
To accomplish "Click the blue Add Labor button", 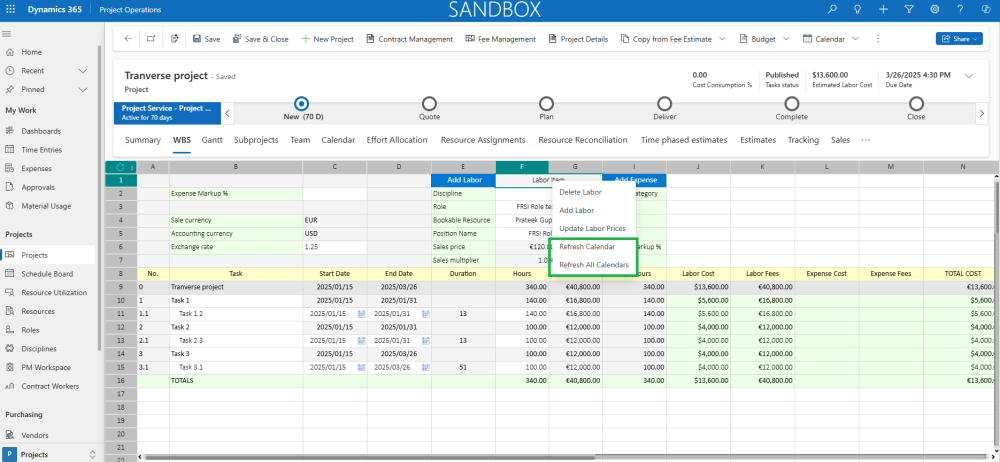I will pyautogui.click(x=464, y=180).
